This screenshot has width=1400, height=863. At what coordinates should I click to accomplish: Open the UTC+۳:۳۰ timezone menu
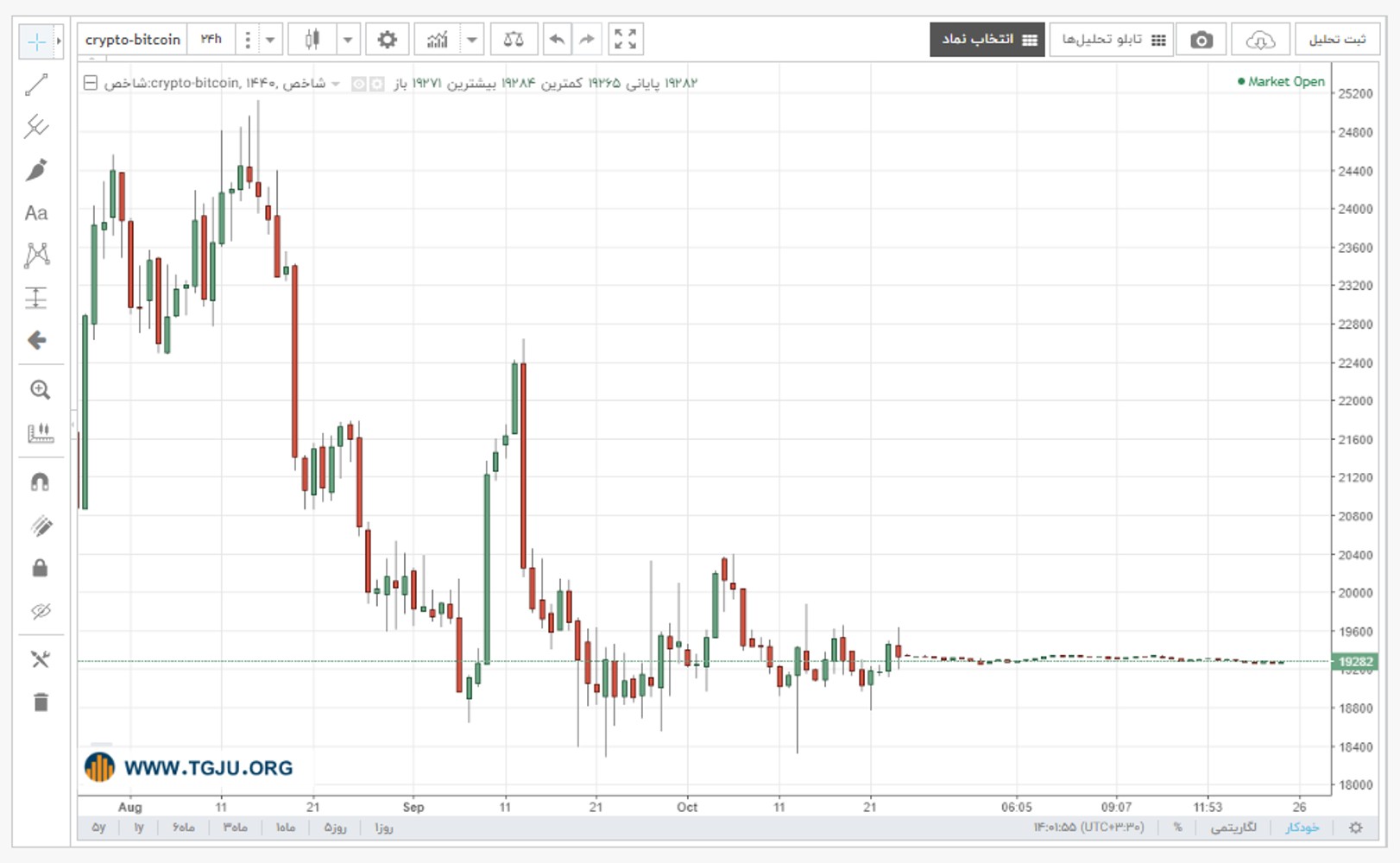tap(1089, 828)
